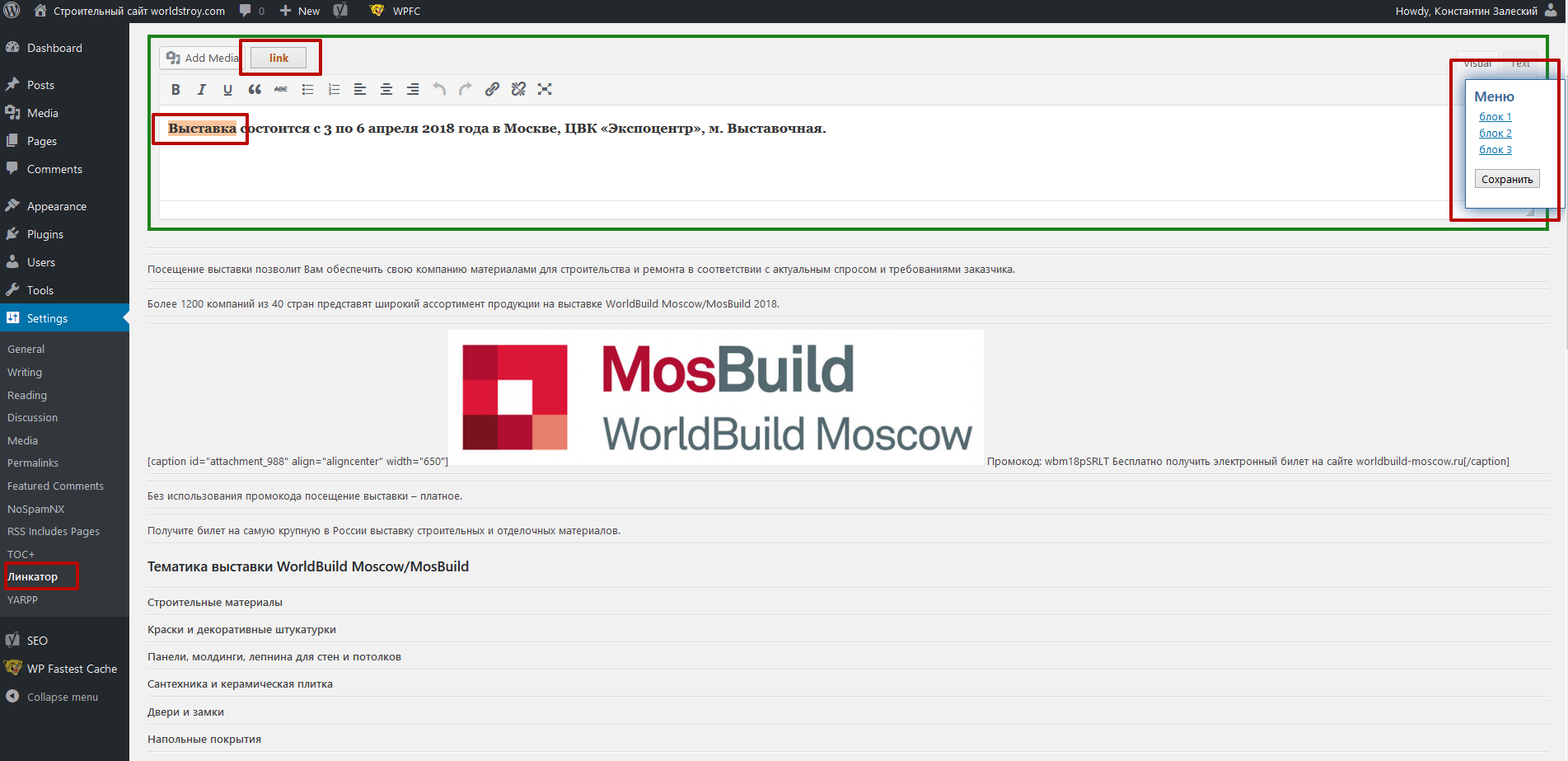Open WP Fastest Cache in sidebar
This screenshot has height=761, width=1568.
point(64,669)
